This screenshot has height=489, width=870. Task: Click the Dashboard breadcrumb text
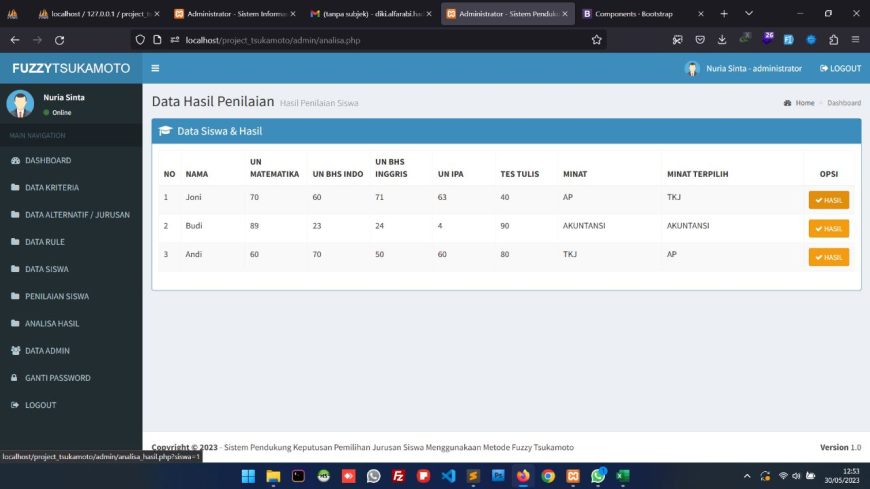coord(844,103)
